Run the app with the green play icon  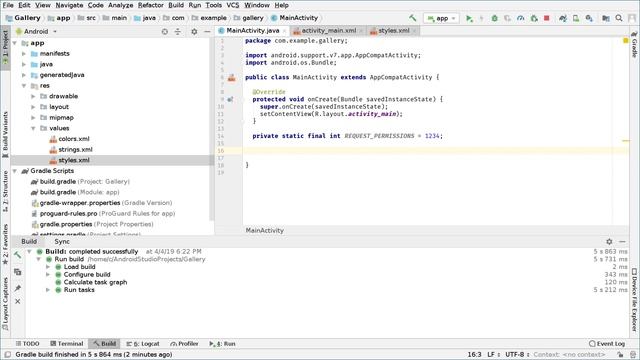click(x=469, y=18)
